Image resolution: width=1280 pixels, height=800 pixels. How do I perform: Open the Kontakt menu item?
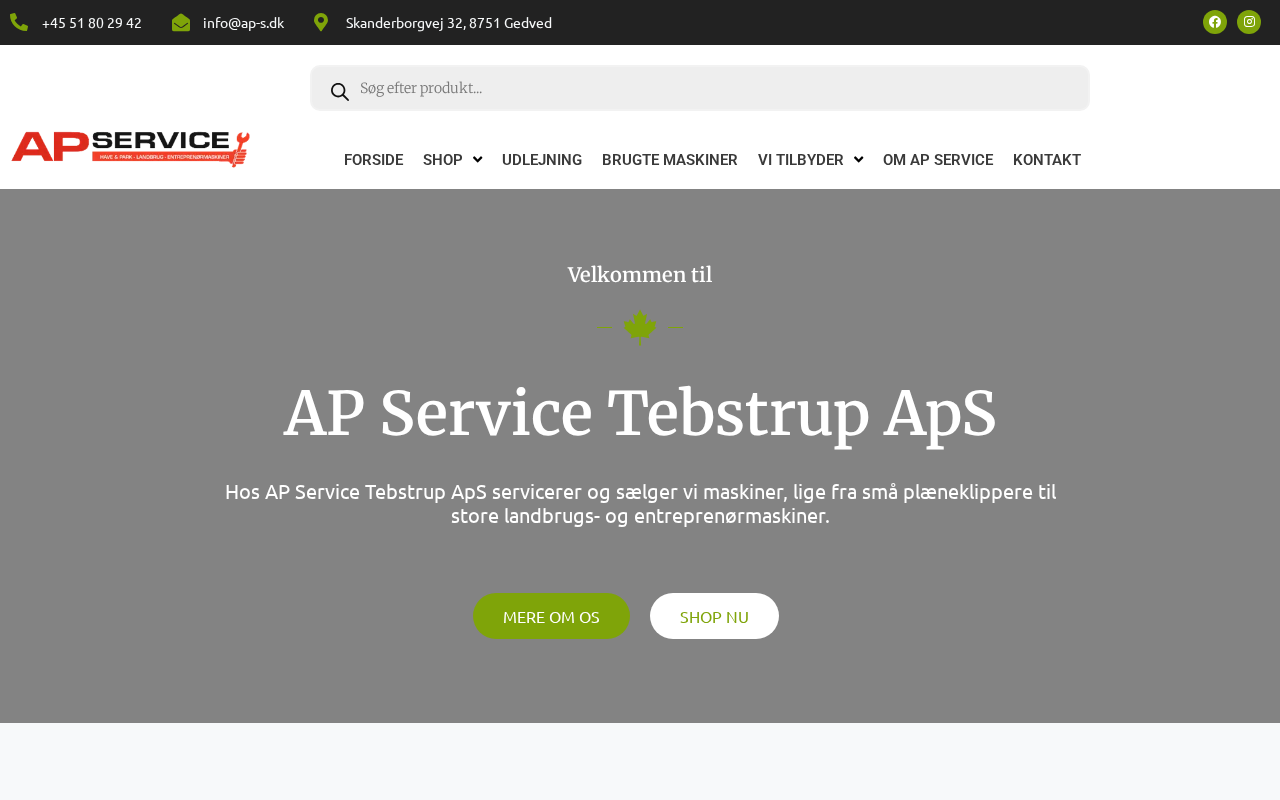(x=1047, y=160)
